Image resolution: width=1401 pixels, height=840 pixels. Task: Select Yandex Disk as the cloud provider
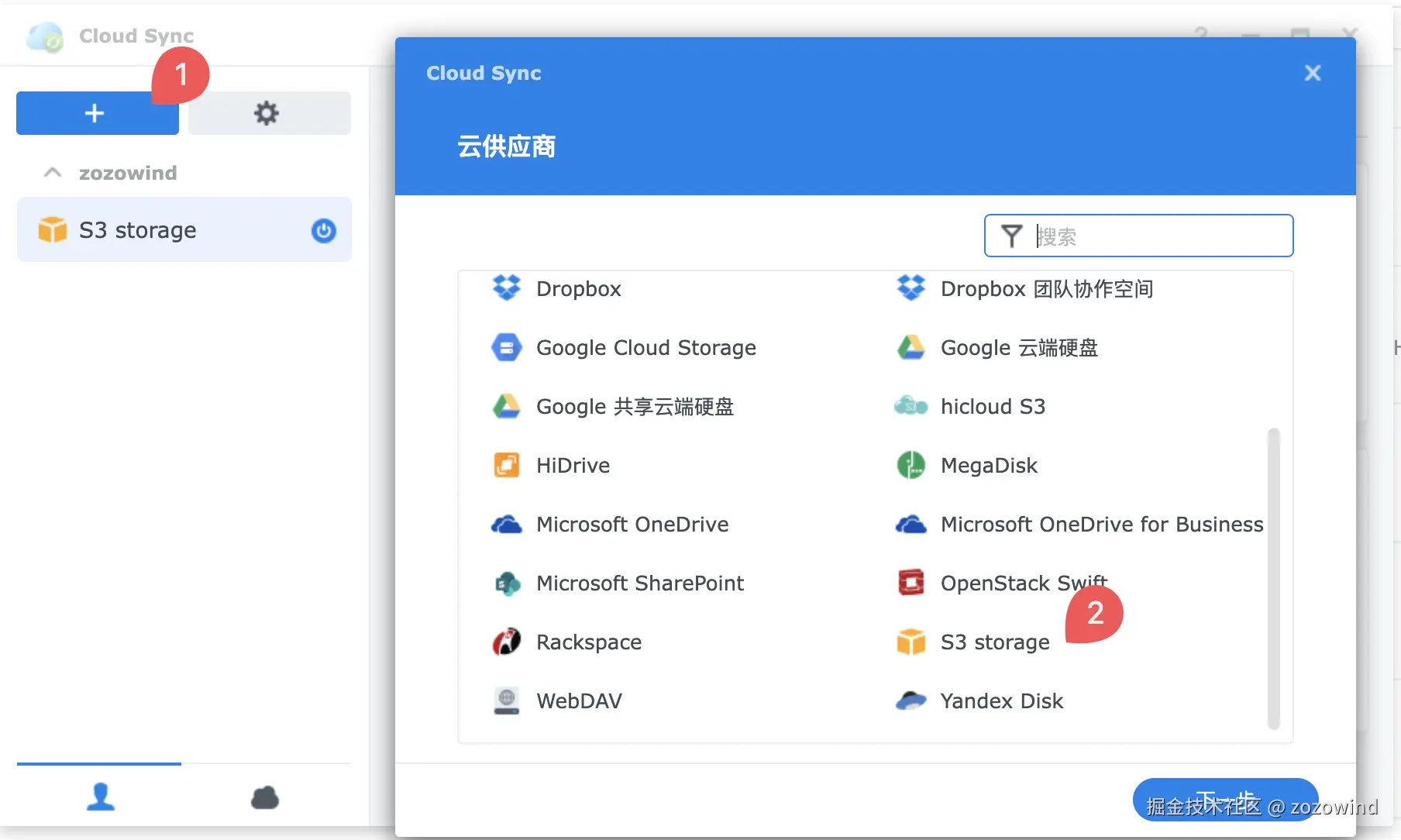1001,701
